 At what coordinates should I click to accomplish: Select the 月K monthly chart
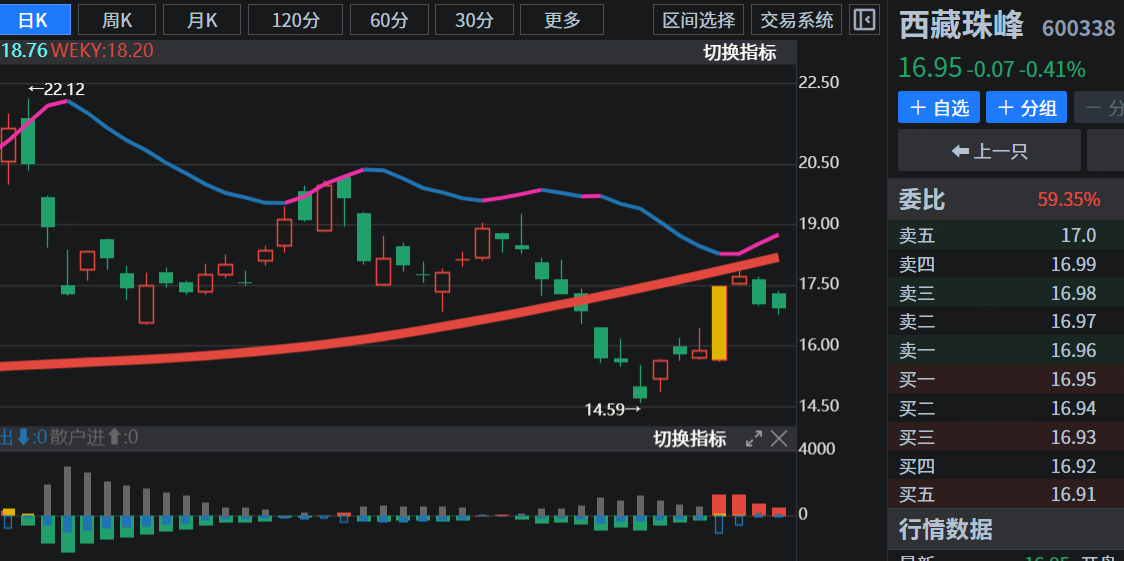tap(201, 19)
